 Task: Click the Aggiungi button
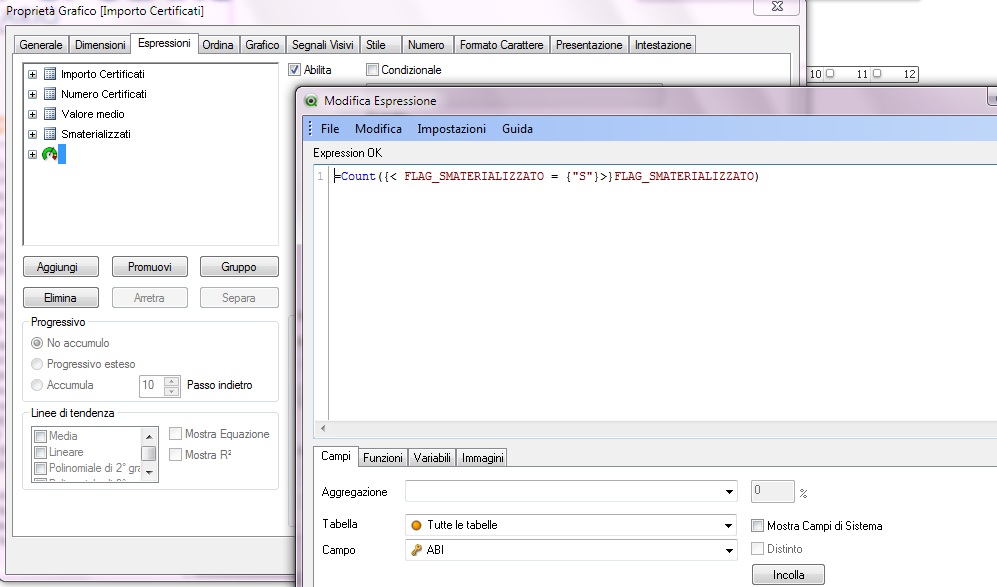[x=62, y=267]
